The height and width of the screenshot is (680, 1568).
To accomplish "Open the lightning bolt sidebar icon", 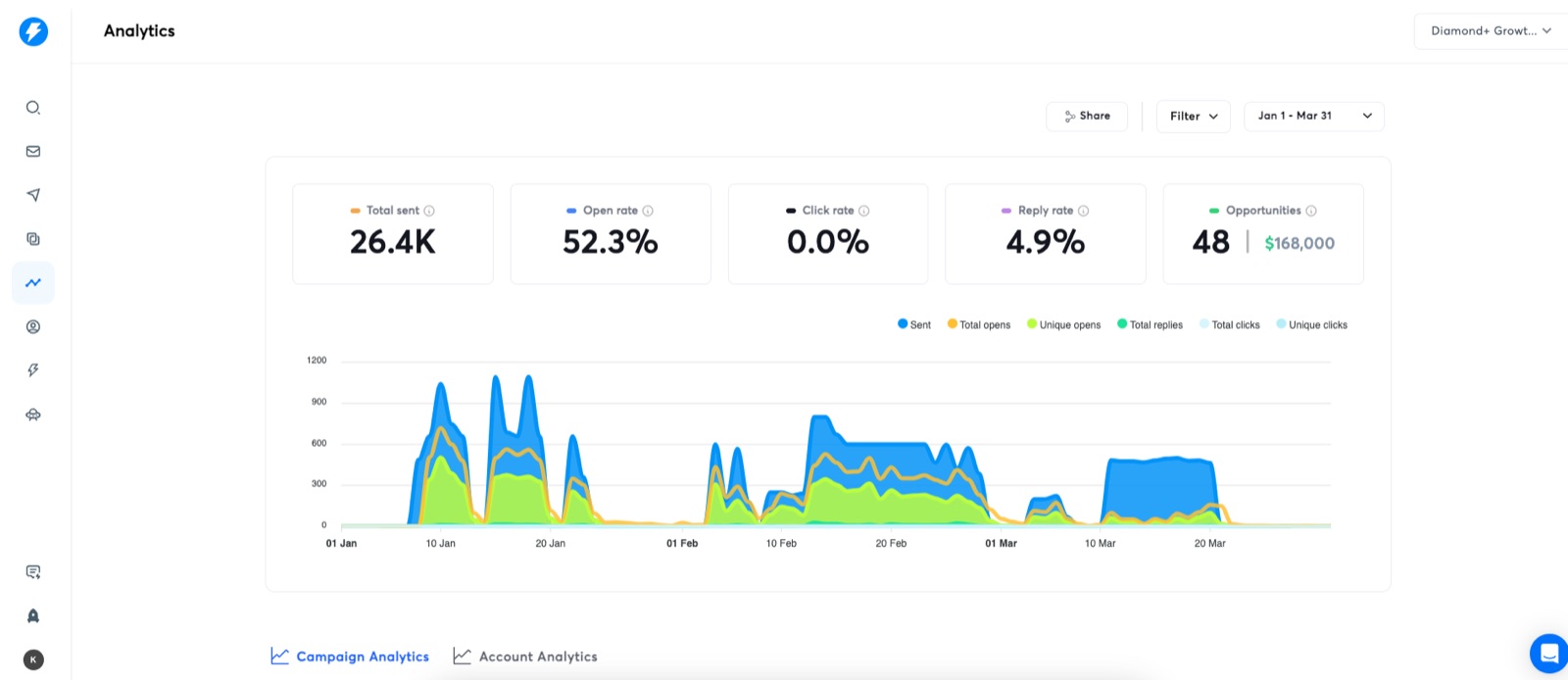I will (33, 370).
